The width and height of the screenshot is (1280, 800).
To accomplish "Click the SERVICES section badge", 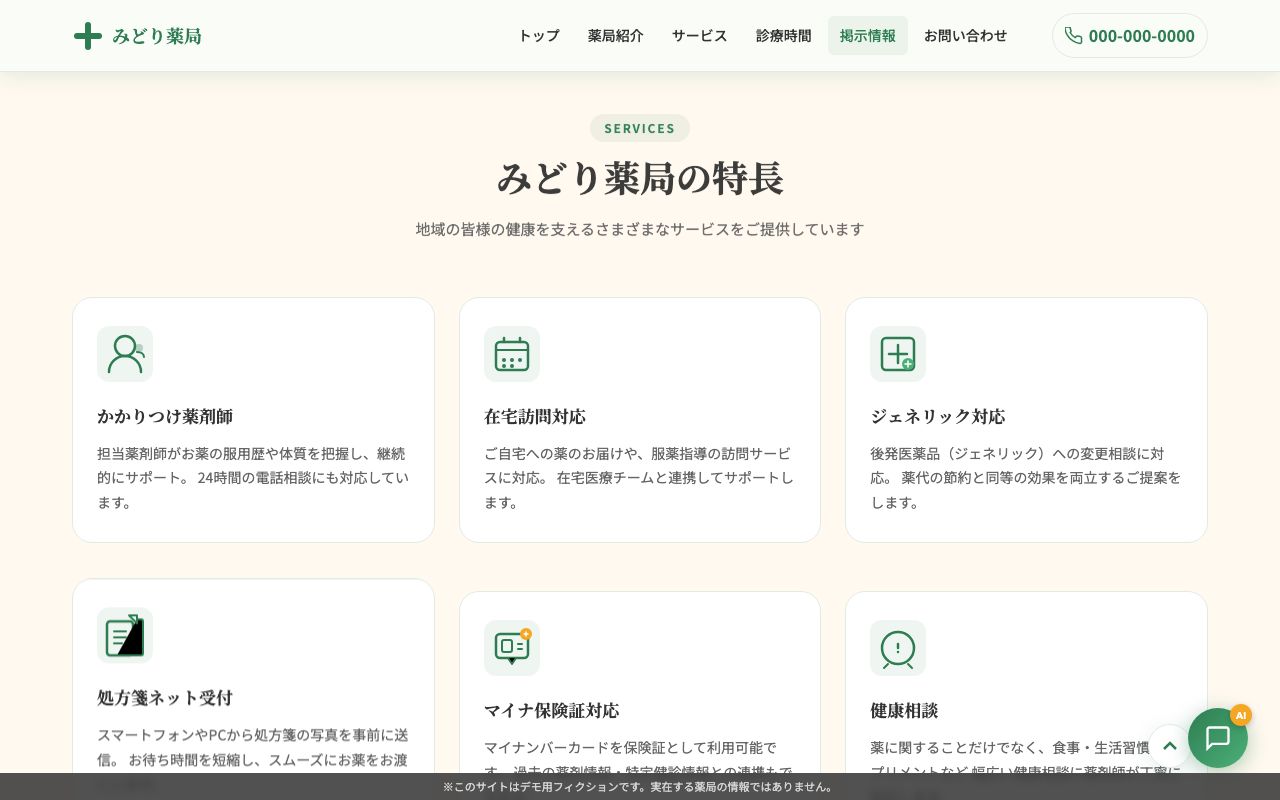I will 640,128.
